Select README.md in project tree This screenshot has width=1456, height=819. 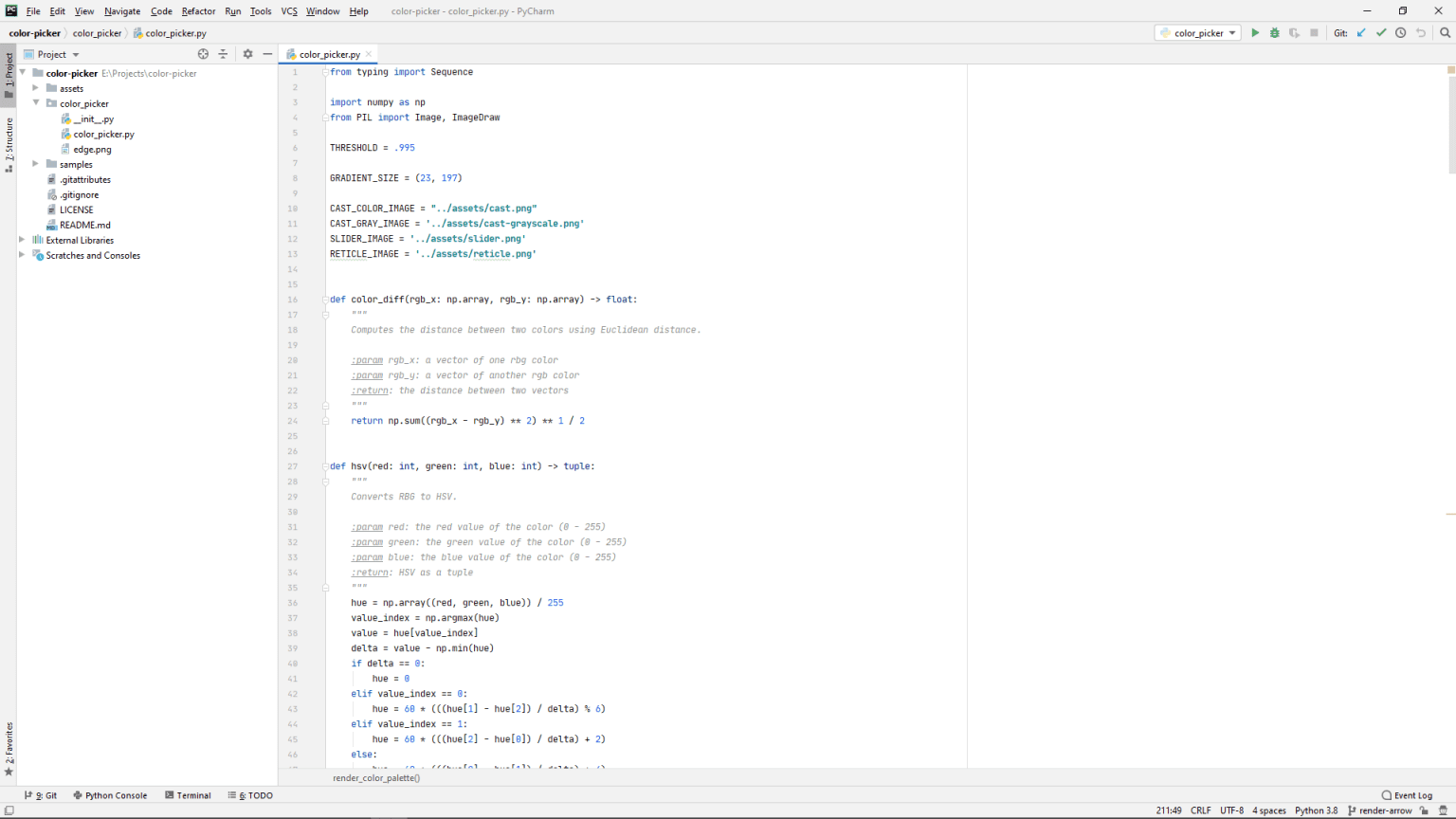(x=84, y=225)
